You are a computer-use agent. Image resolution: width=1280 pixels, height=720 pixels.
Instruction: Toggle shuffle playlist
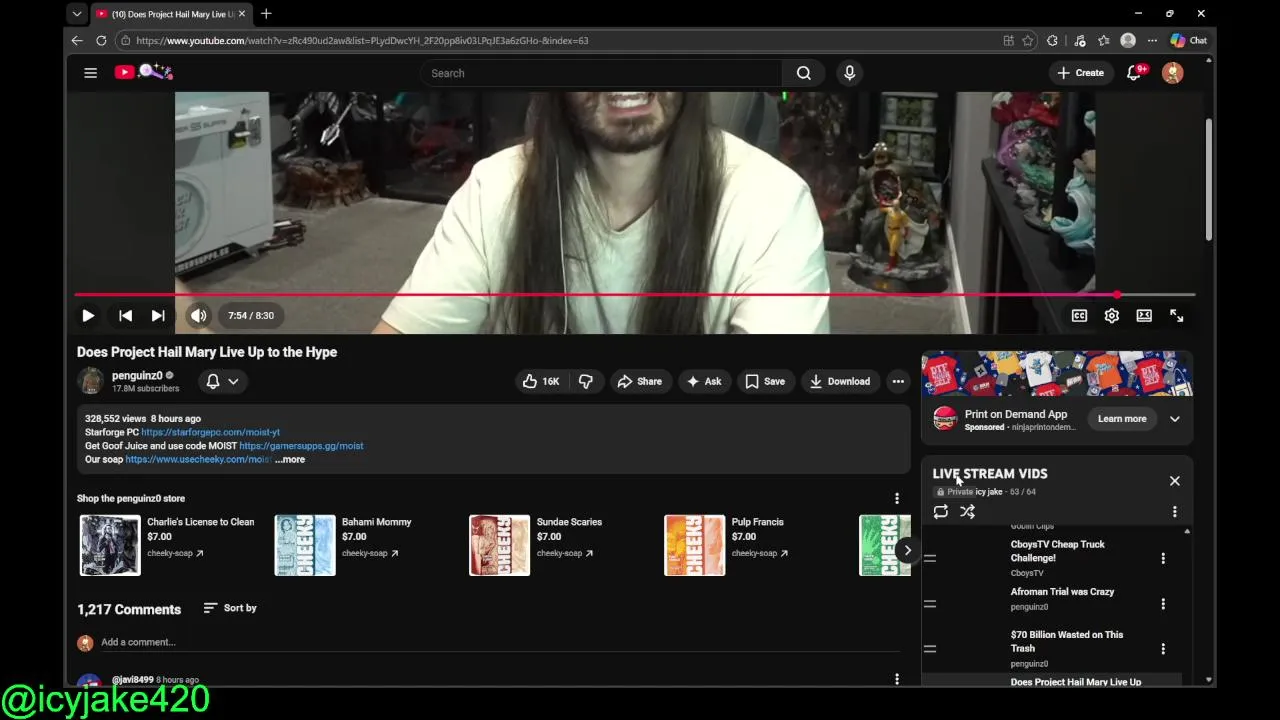tap(968, 512)
